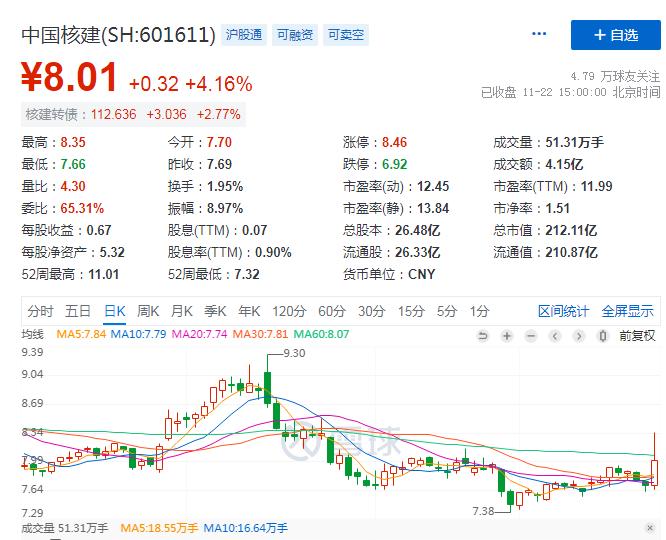Toggle the MA30:7.81 moving average label
Viewport: 666px width, 540px height.
point(260,334)
